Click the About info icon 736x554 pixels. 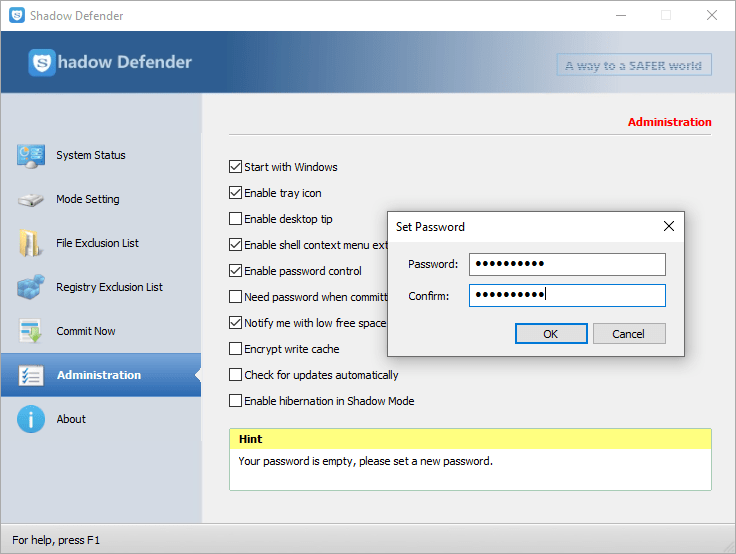point(31,419)
